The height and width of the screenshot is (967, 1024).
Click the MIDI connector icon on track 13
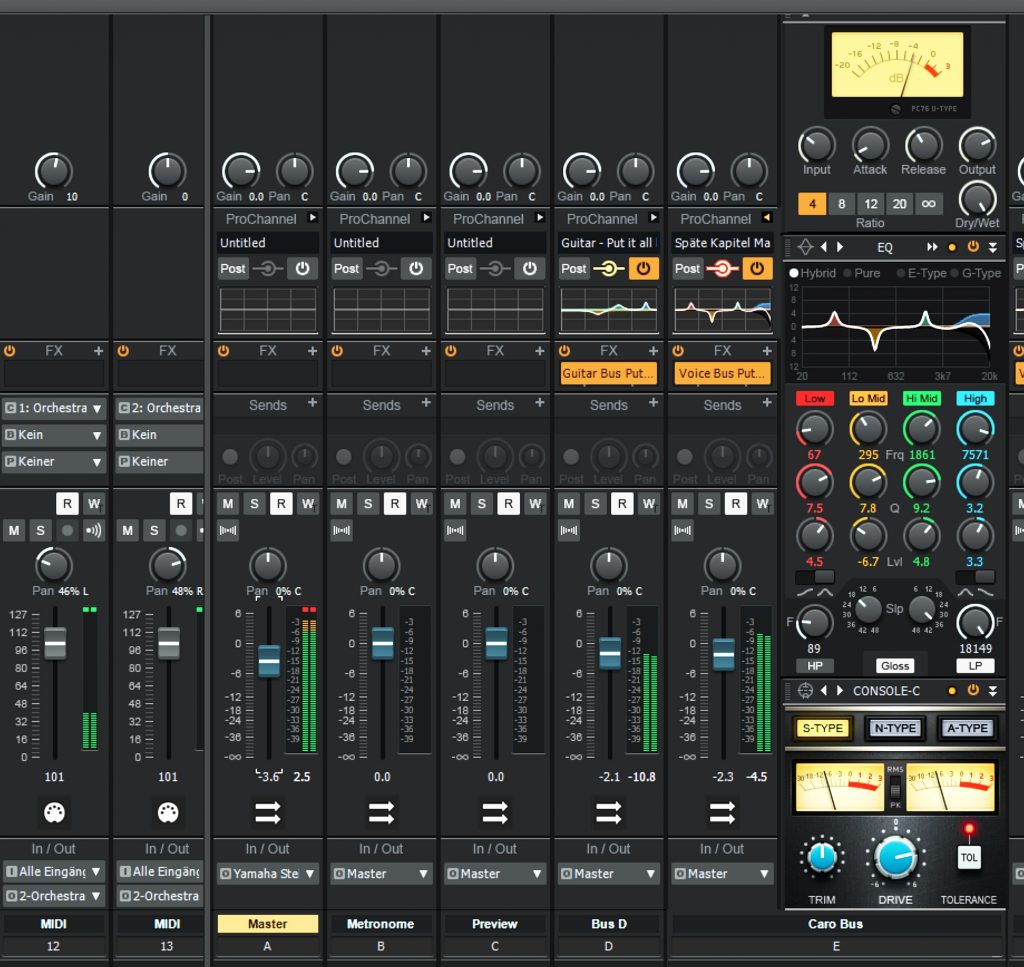tap(168, 811)
